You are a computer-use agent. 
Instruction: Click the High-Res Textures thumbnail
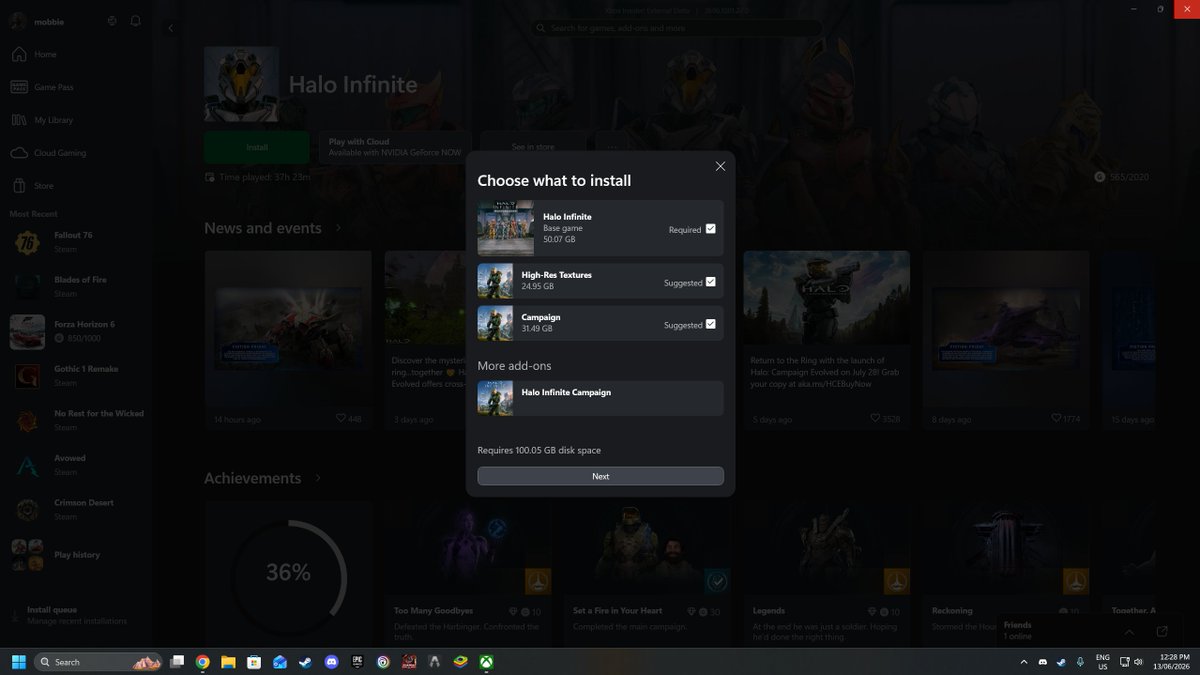click(x=495, y=281)
